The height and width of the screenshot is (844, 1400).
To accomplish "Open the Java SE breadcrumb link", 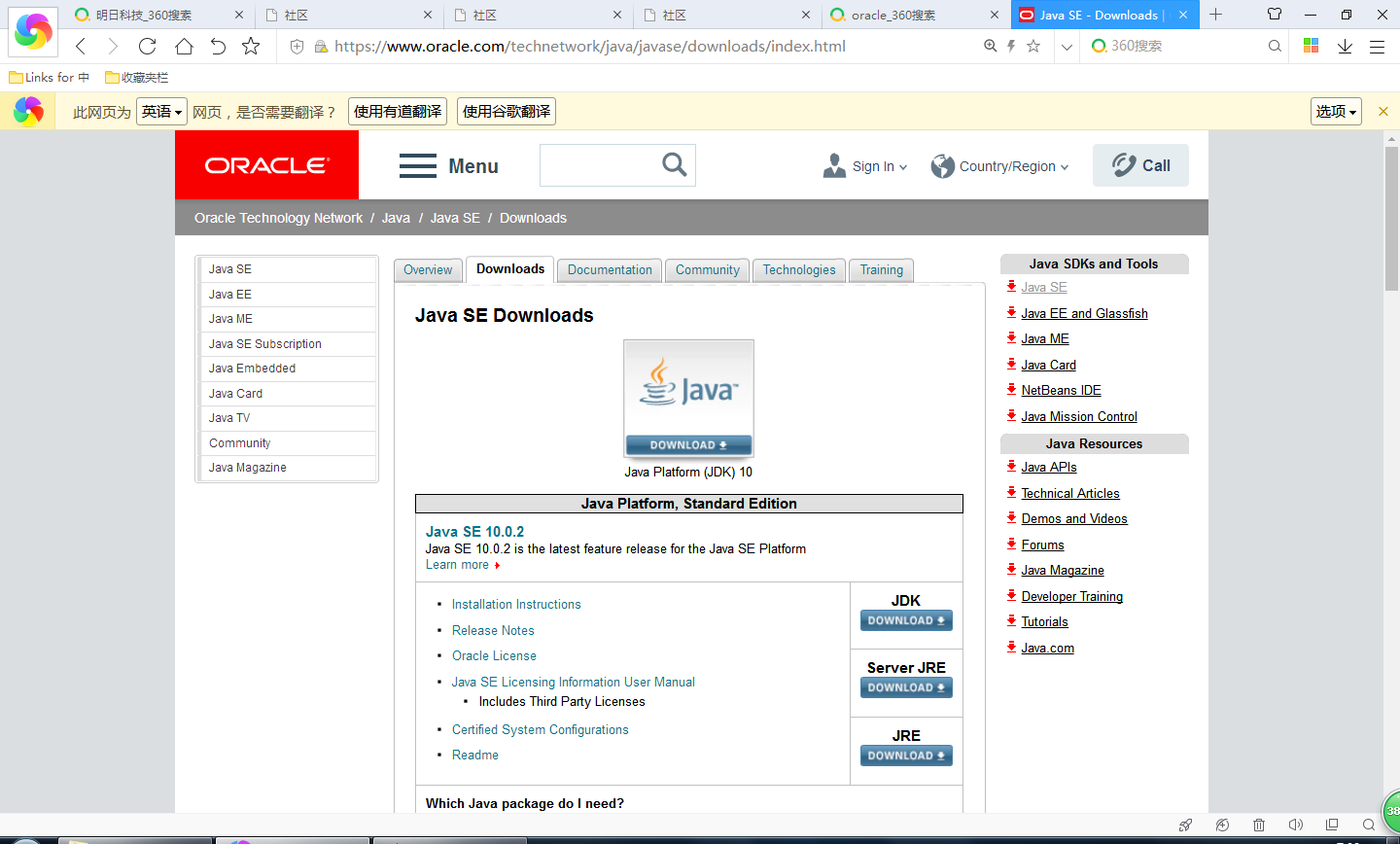I will [455, 218].
